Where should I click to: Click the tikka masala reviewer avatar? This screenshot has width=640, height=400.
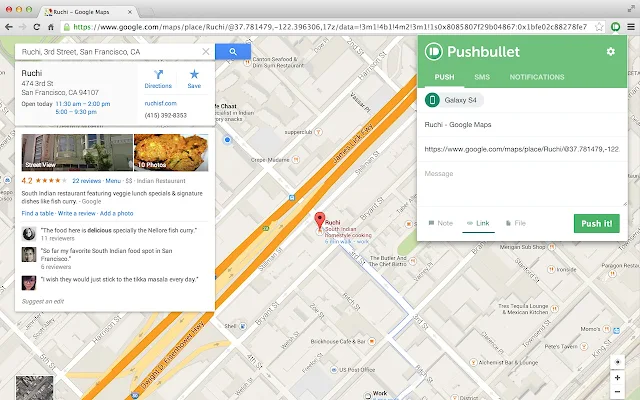tap(29, 283)
